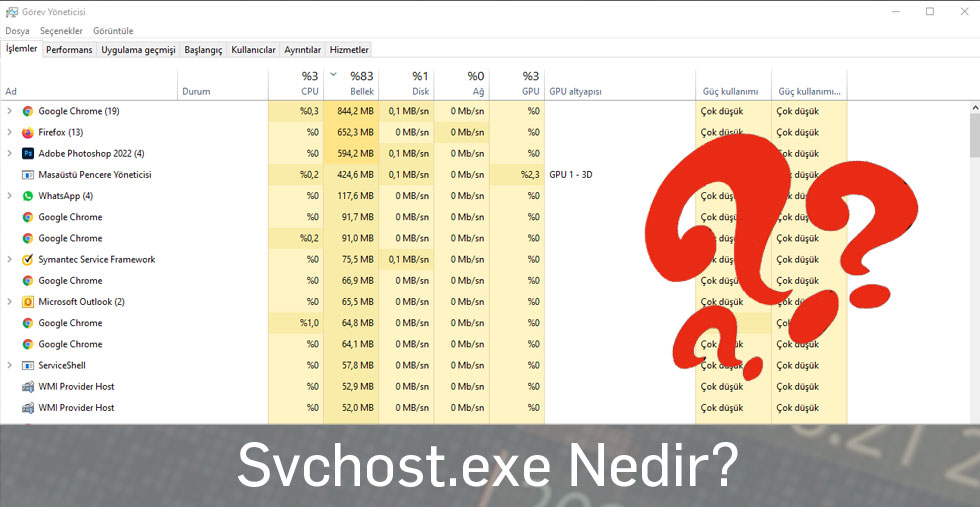Click the 75,5 MB memory cell
980x507 pixels.
coord(351,259)
